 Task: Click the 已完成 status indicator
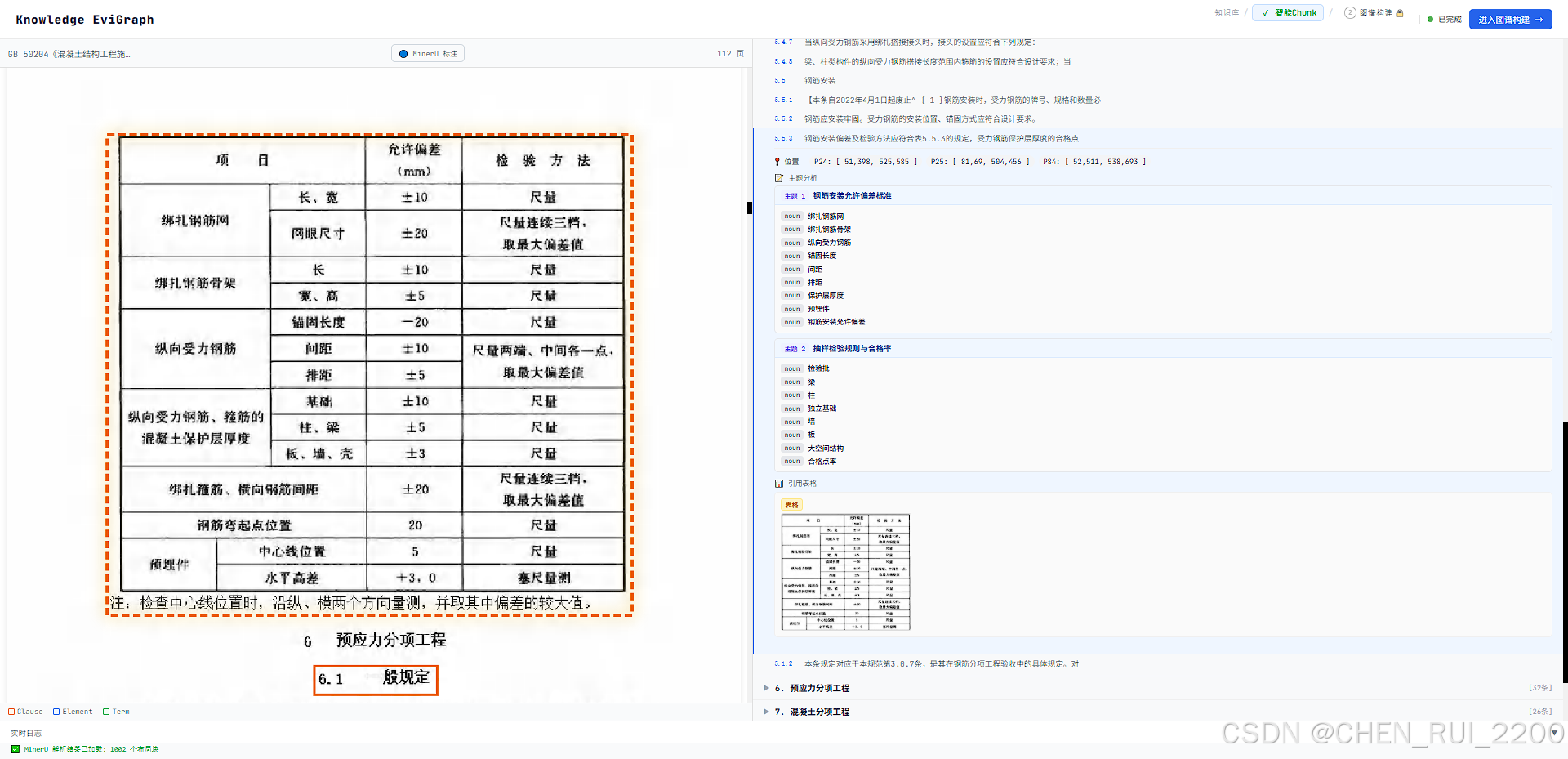(x=1444, y=20)
